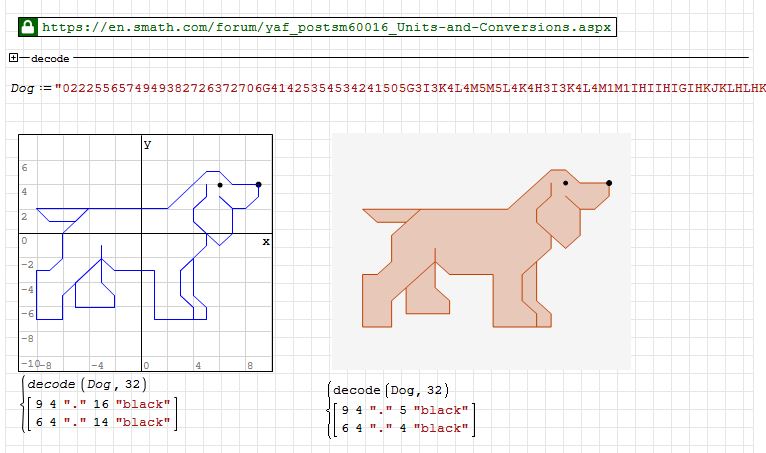Select the Dog variable name
Screen dimensions: 766x453
[x=22, y=88]
